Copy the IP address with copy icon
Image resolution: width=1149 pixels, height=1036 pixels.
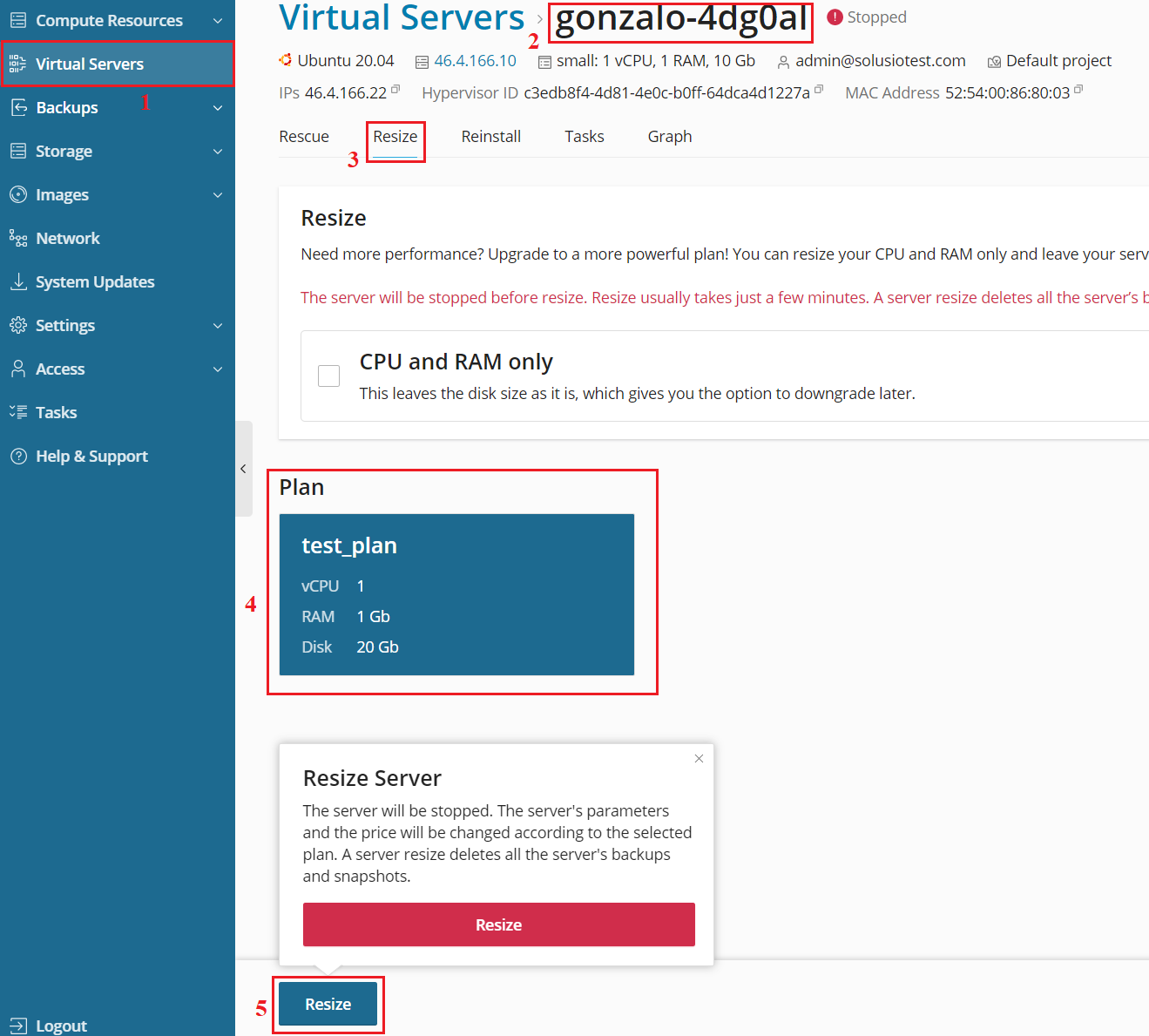pos(395,90)
